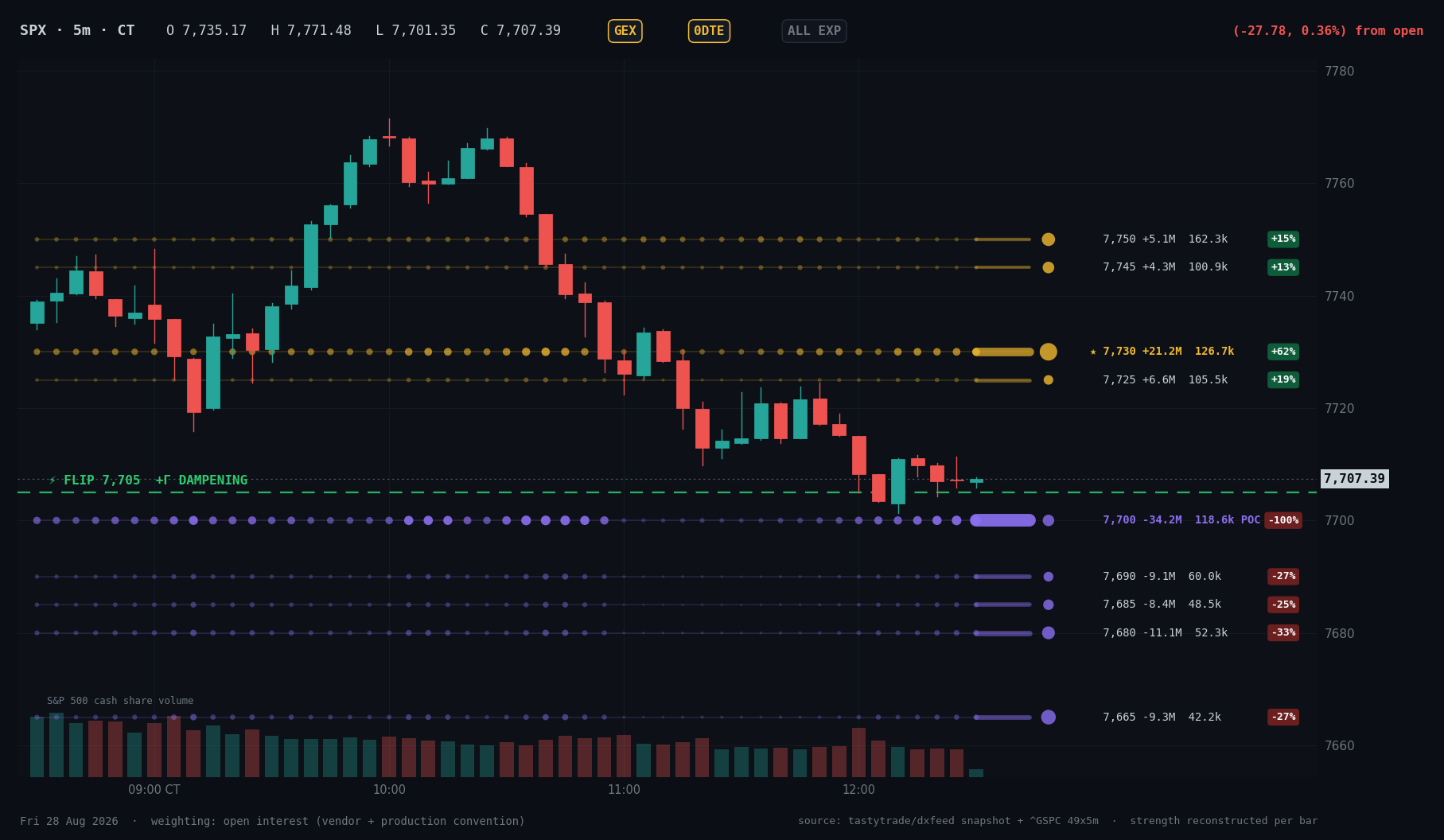
Task: Click the +62% green badge
Action: (x=1282, y=352)
